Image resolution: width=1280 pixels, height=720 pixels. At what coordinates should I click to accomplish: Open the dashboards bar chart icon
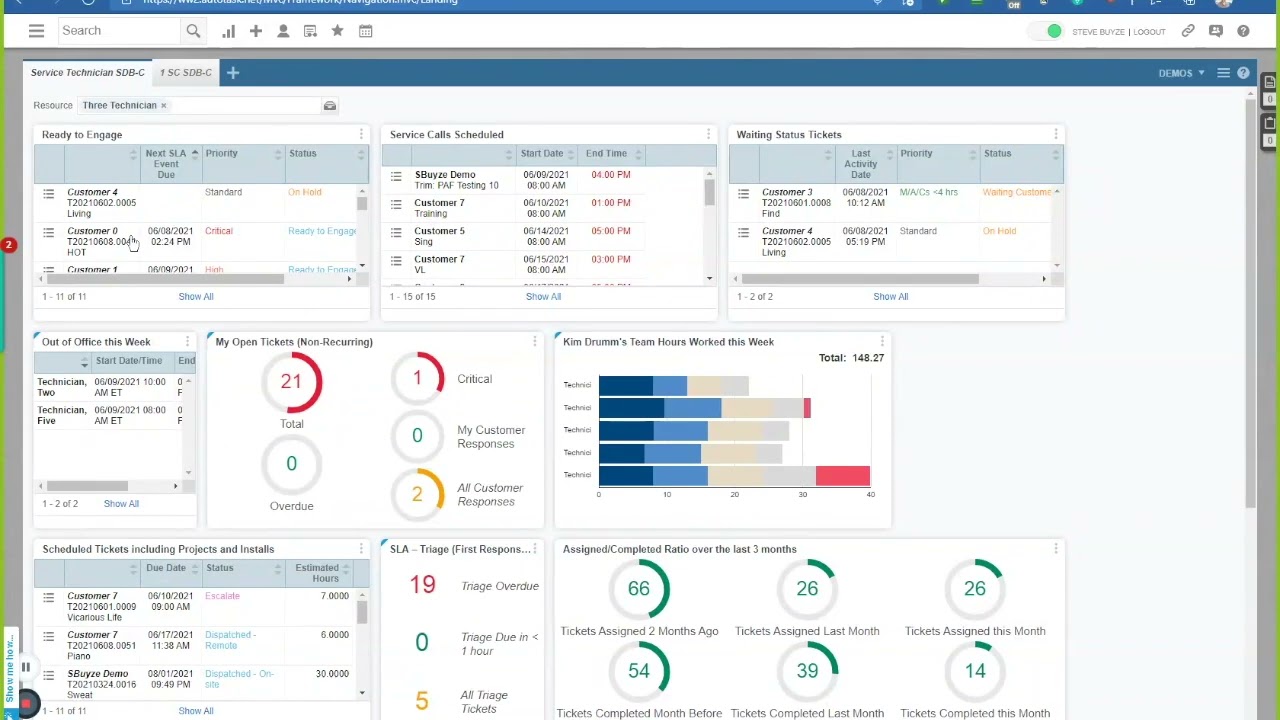228,31
